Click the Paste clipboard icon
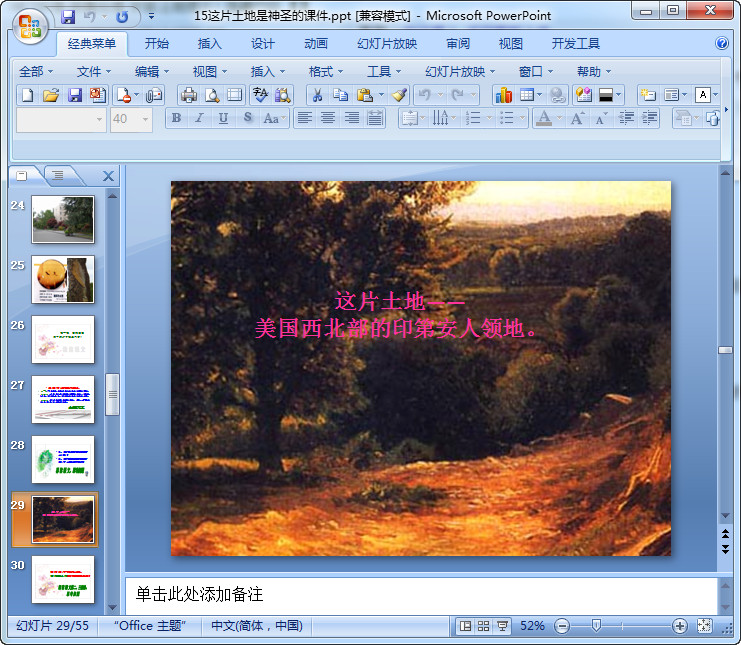The image size is (741, 645). point(364,95)
